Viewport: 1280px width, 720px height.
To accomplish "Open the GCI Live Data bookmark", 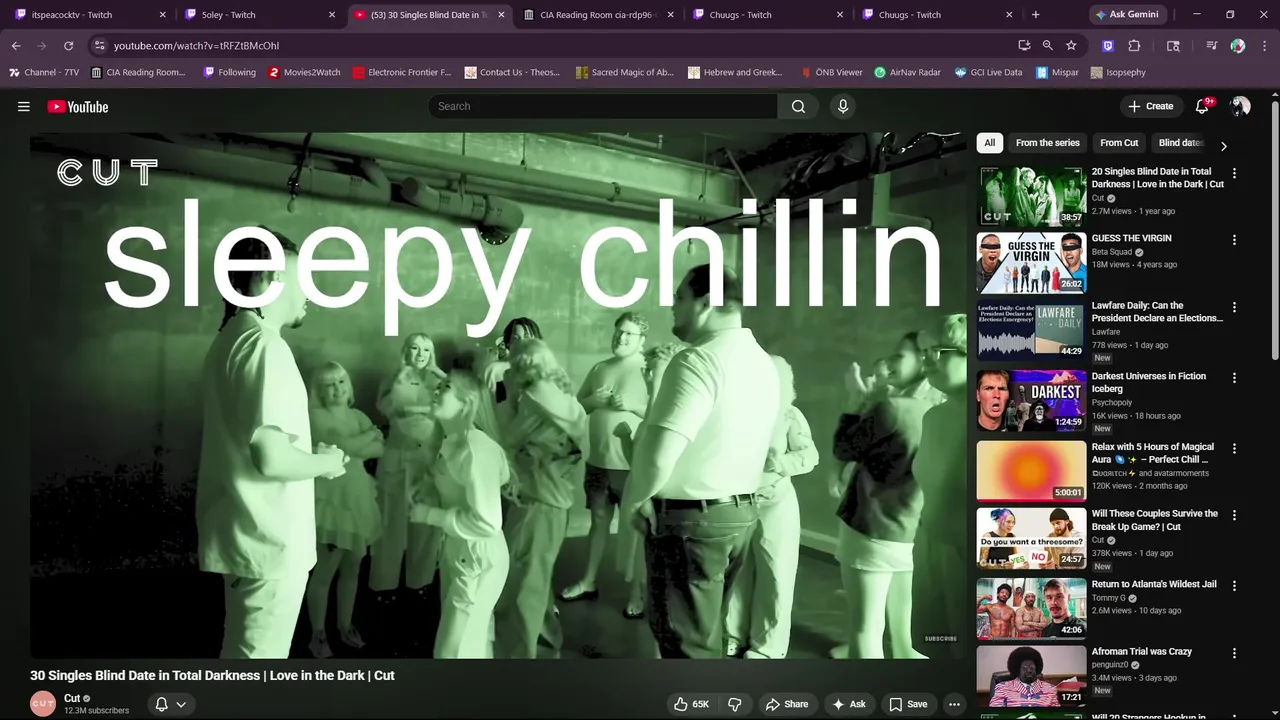I will click(x=988, y=72).
